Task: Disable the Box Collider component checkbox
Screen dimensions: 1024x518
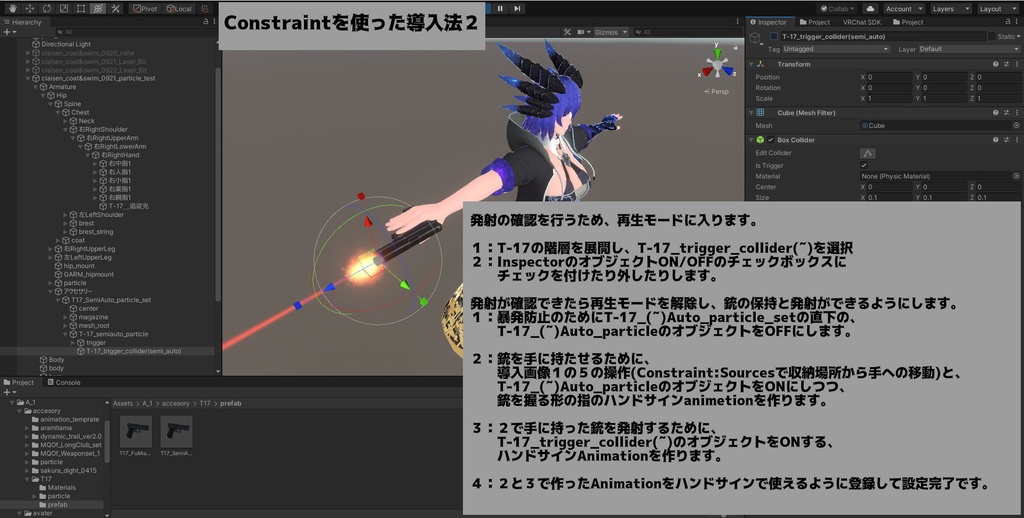Action: tap(771, 140)
